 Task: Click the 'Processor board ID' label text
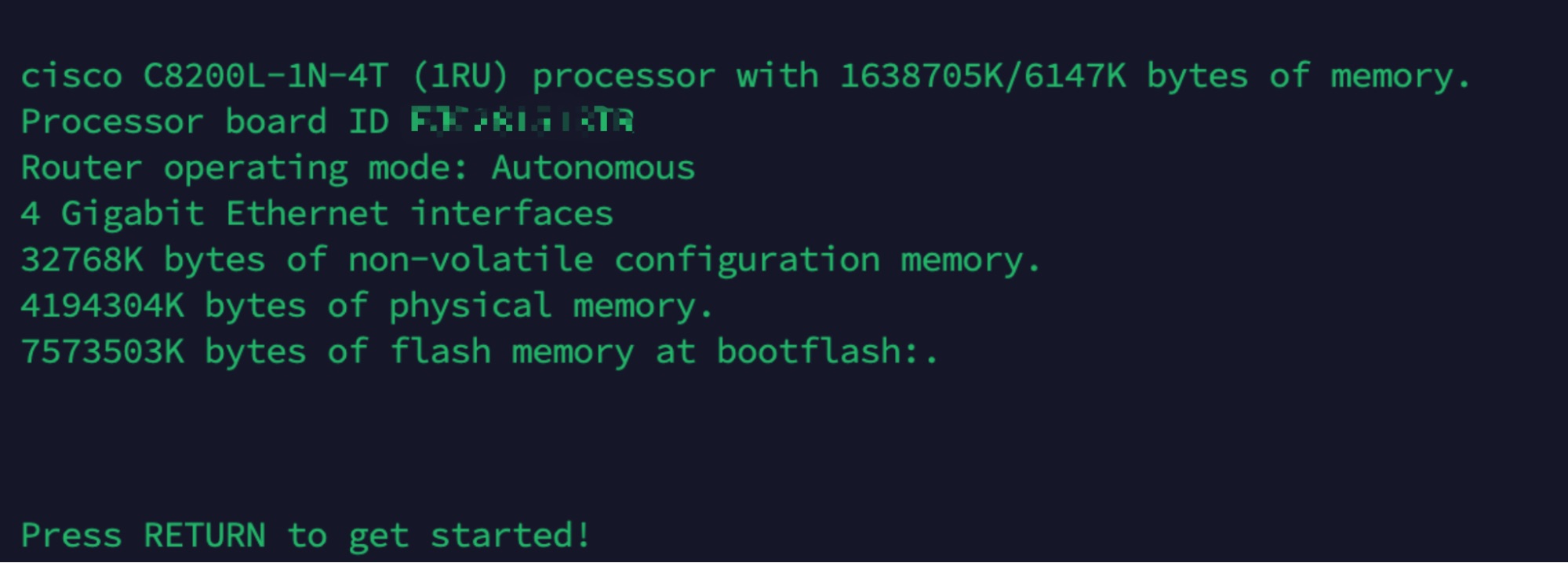(204, 122)
